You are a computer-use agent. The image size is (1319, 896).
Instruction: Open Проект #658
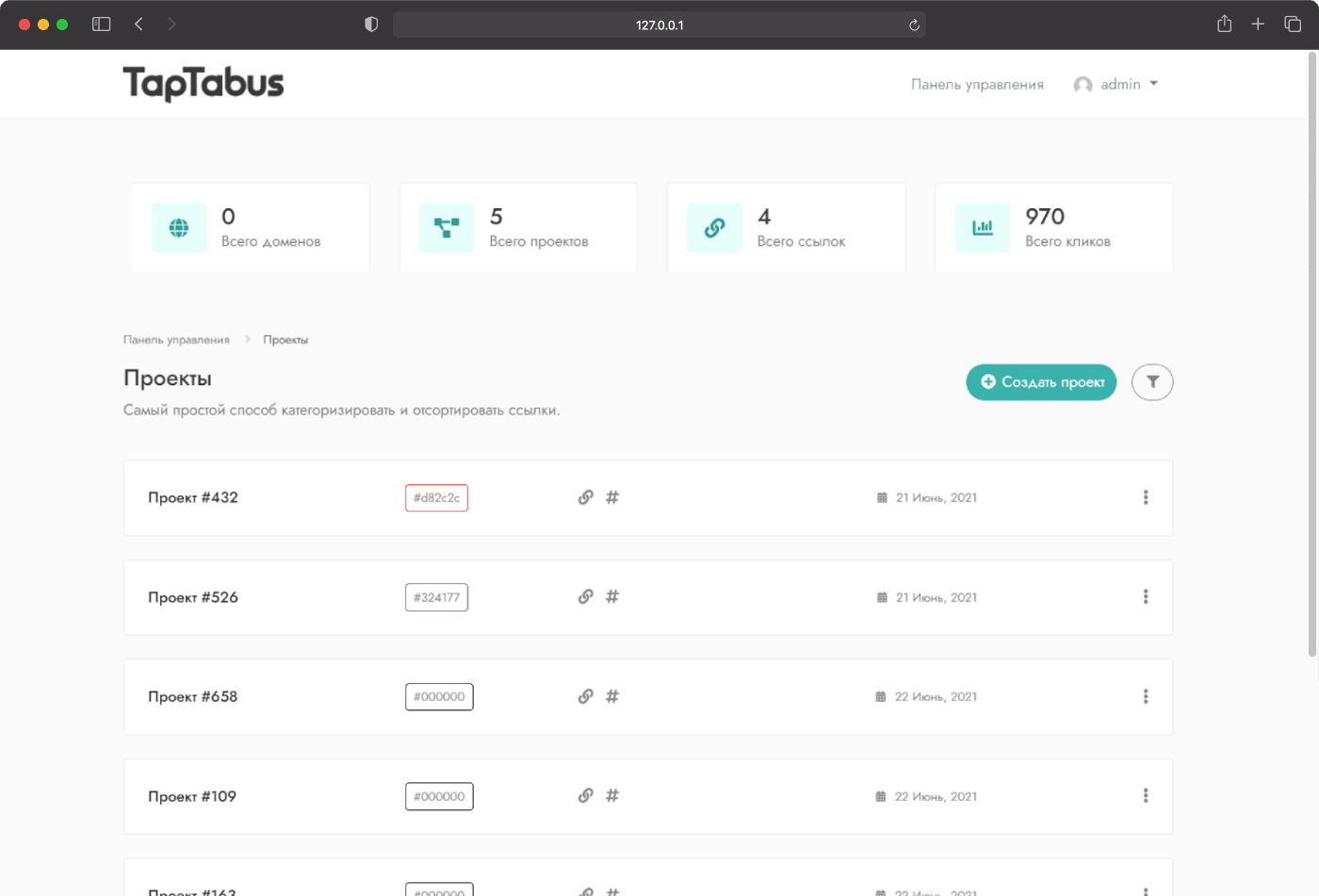(x=193, y=696)
